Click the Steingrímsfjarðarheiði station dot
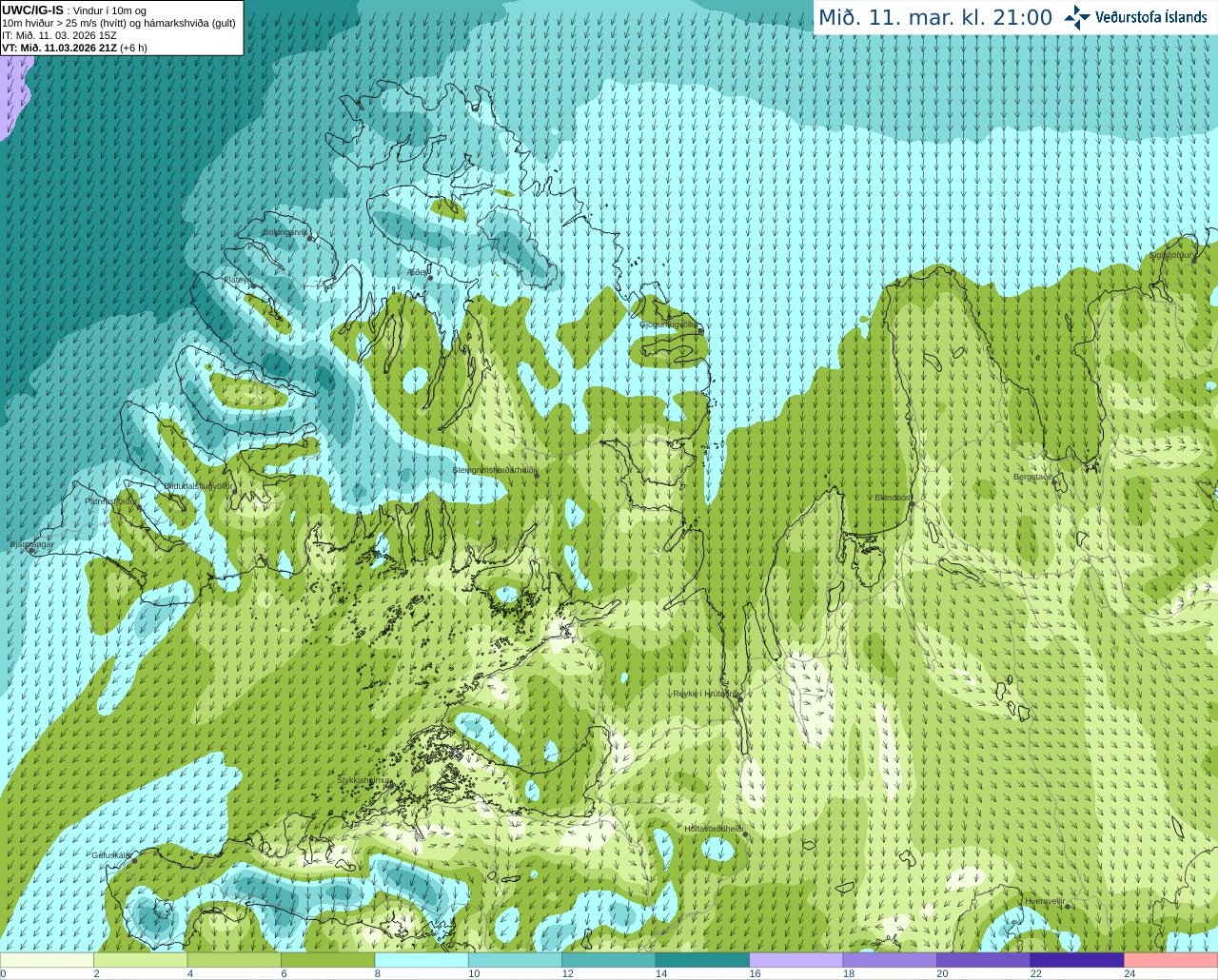 point(537,476)
